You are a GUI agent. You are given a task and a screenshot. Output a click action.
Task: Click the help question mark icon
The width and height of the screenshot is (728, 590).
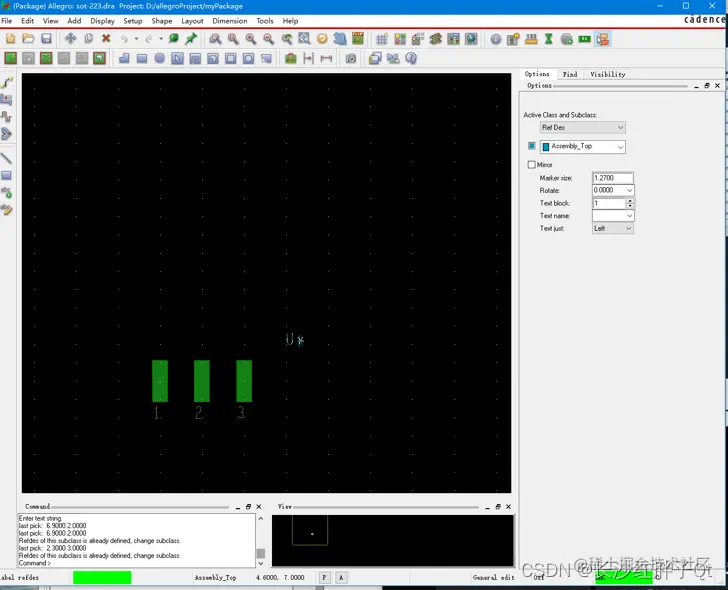tap(411, 58)
